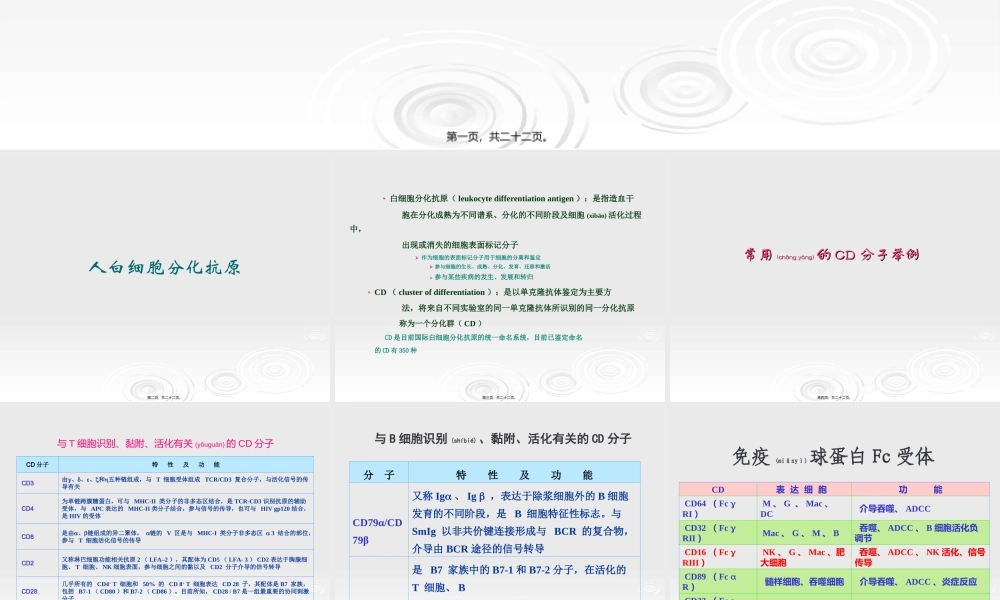Select the 与T细胞识别、黏附、活化有关的CD分子 slide
The height and width of the screenshot is (600, 1000).
click(166, 441)
